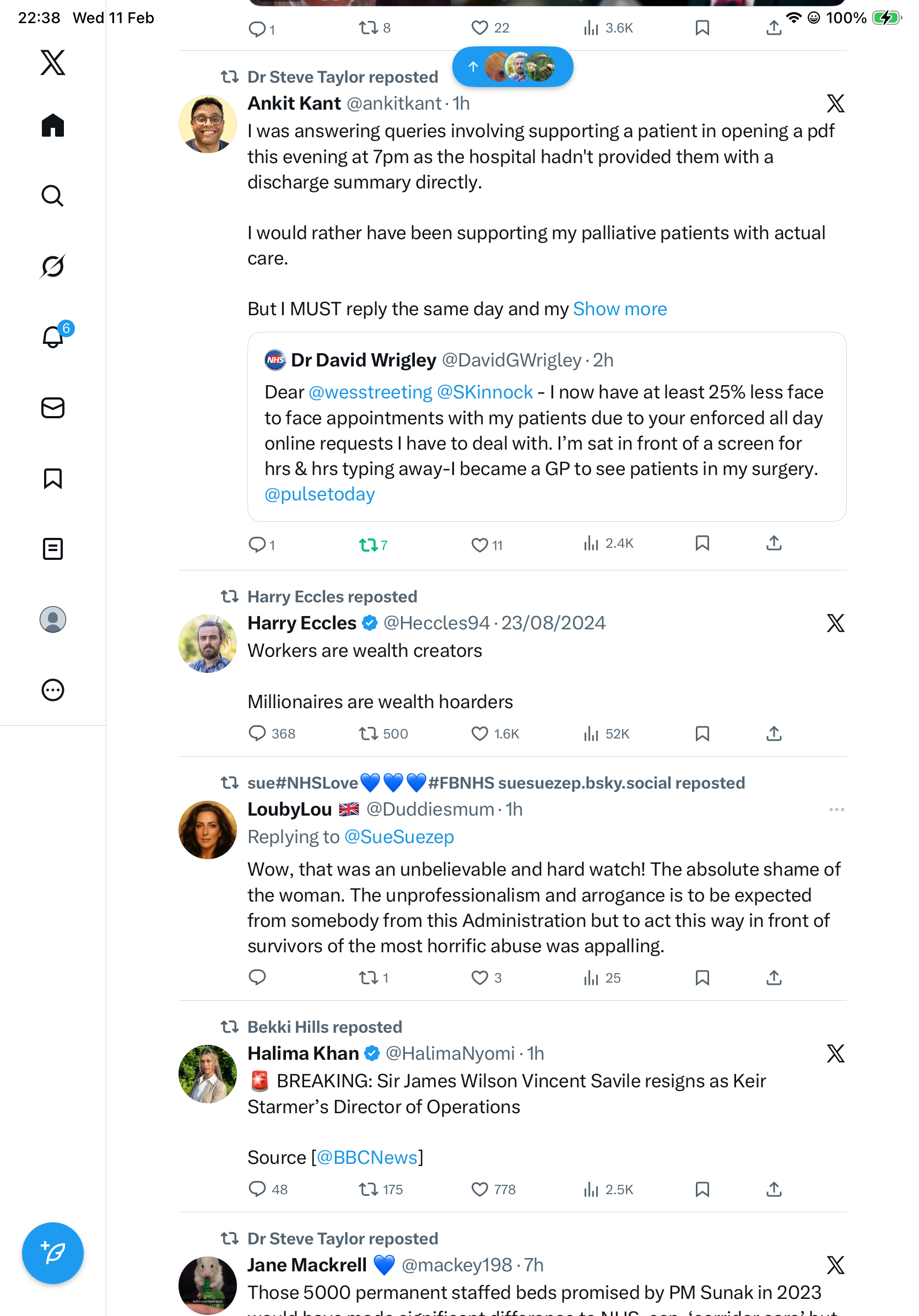Undo repost on Ankit Kant's post
919x1316 pixels.
[368, 544]
